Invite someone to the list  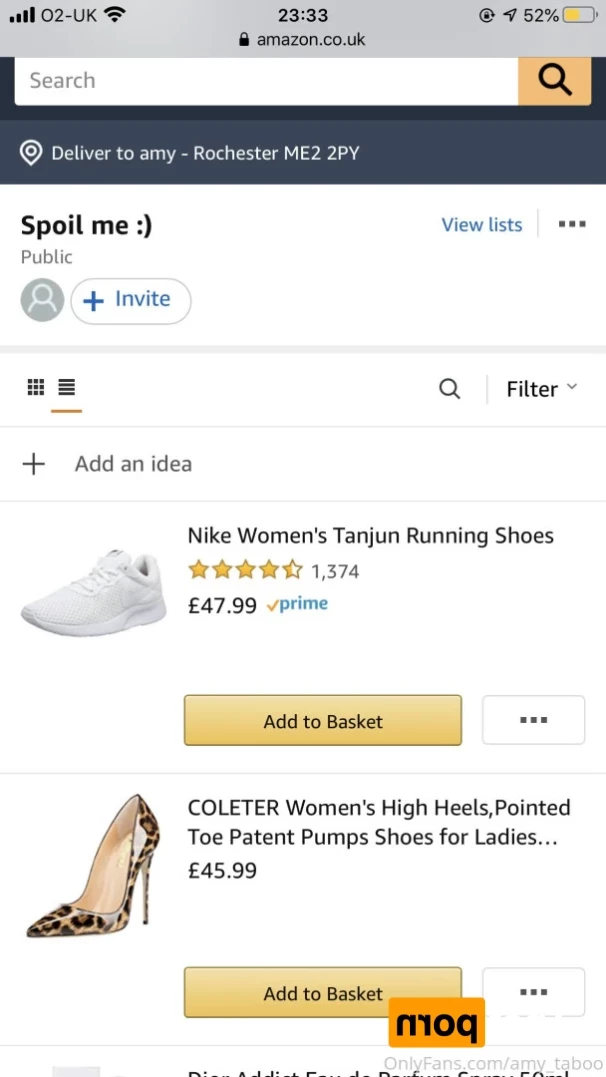(x=130, y=300)
